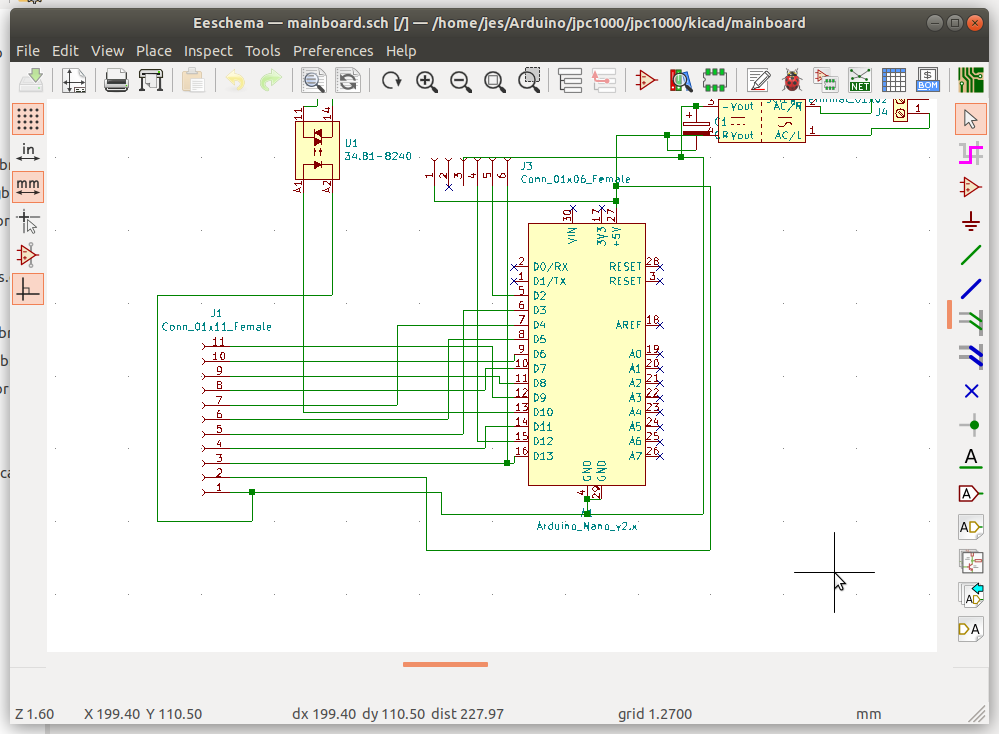Toggle the full-window crosshair cursor option

pyautogui.click(x=28, y=221)
